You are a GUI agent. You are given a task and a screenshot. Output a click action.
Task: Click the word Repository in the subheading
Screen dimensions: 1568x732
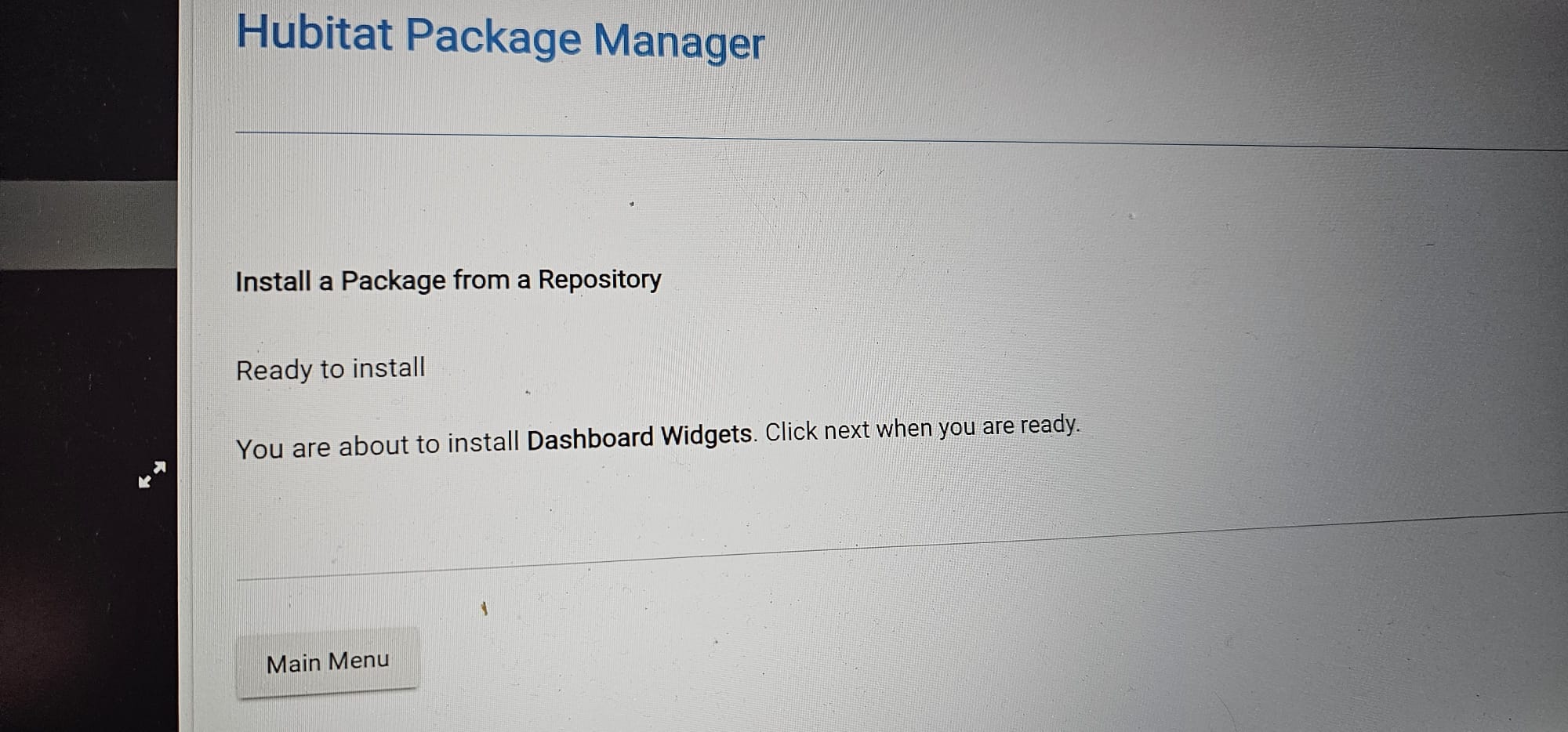coord(600,279)
